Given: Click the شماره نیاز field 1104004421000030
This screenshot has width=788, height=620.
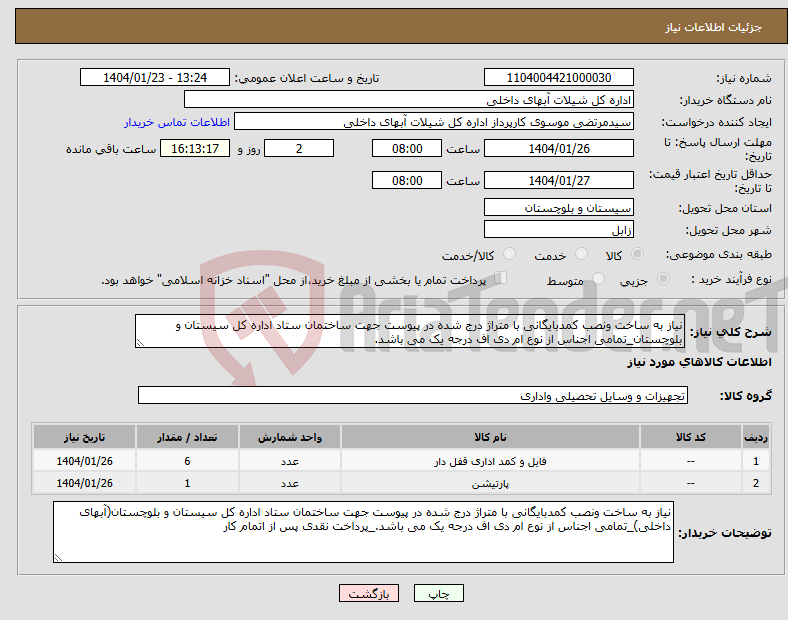Looking at the screenshot, I should [x=558, y=78].
